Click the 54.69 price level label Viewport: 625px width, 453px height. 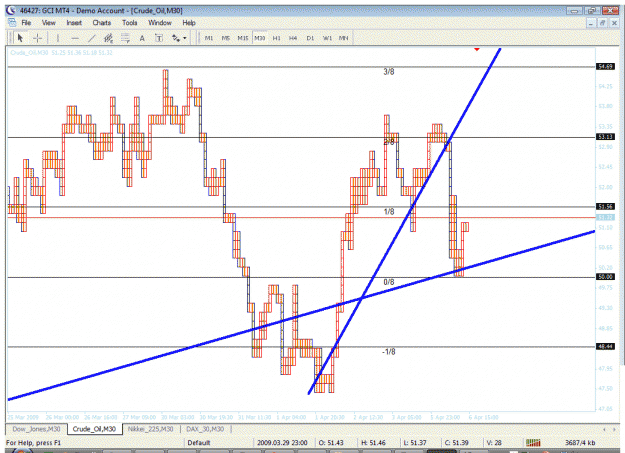tap(605, 66)
